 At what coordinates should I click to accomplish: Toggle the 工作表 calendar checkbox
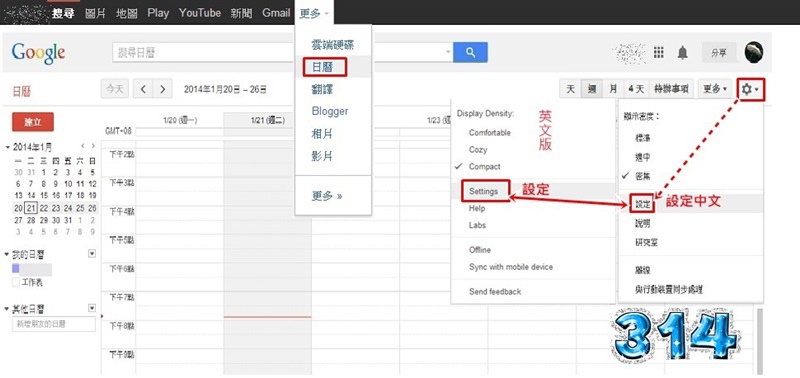click(x=16, y=282)
